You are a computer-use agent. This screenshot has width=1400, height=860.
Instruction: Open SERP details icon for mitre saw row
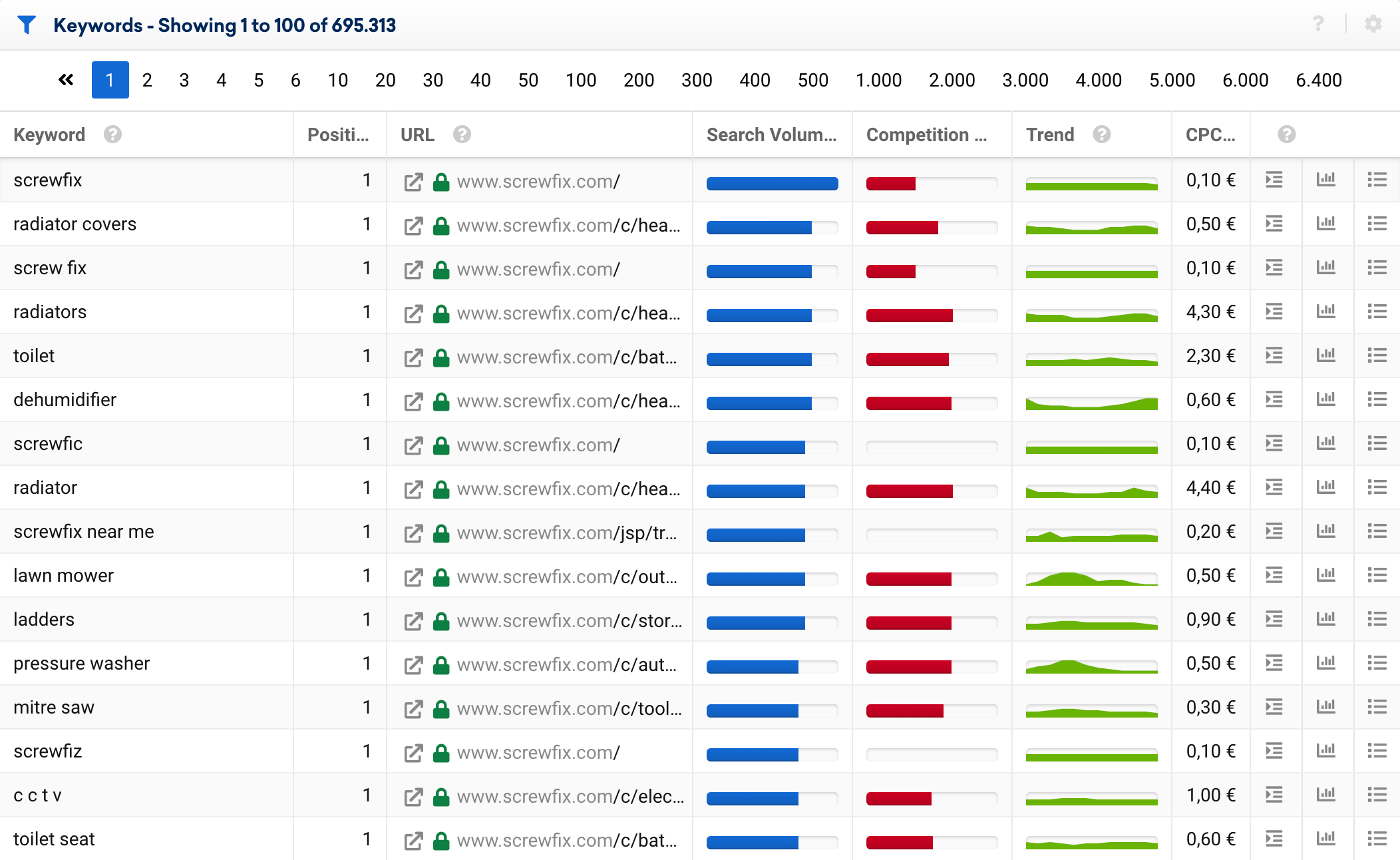[1274, 707]
